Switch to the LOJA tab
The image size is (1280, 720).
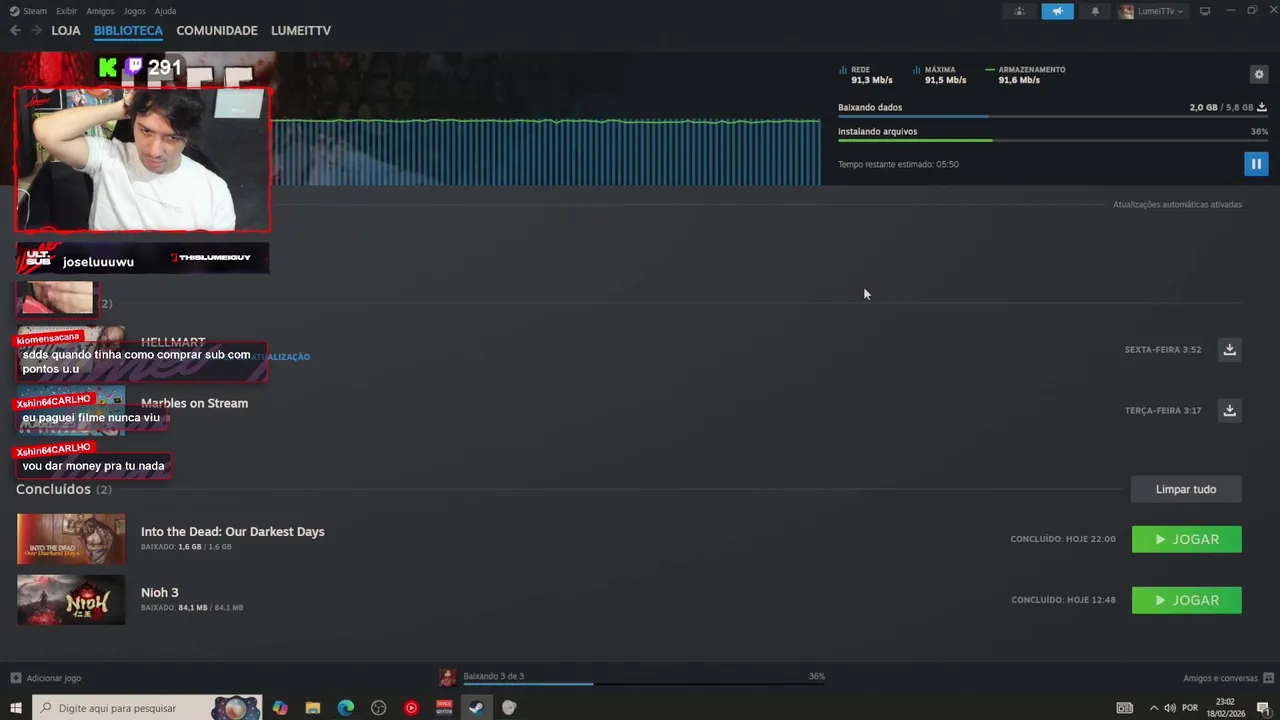(66, 31)
